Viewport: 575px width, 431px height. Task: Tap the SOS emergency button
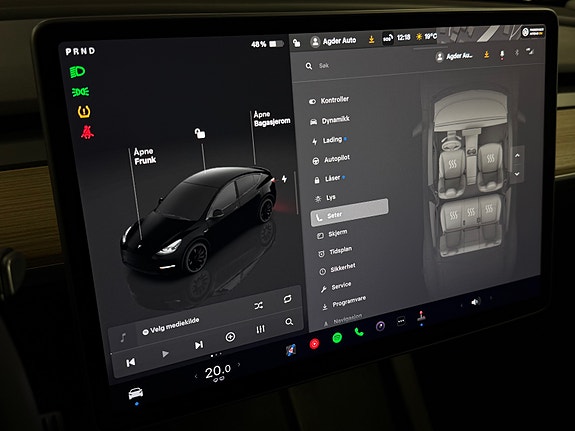pos(388,38)
